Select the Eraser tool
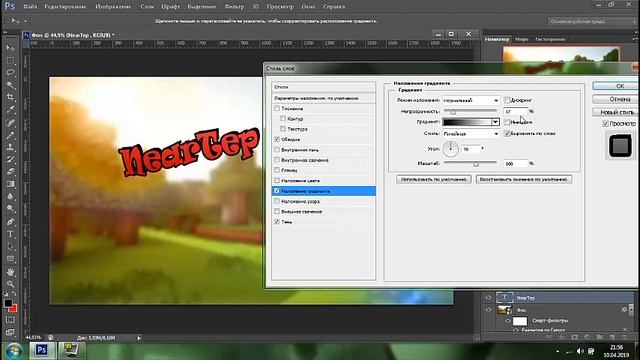640x360 pixels. click(x=10, y=171)
